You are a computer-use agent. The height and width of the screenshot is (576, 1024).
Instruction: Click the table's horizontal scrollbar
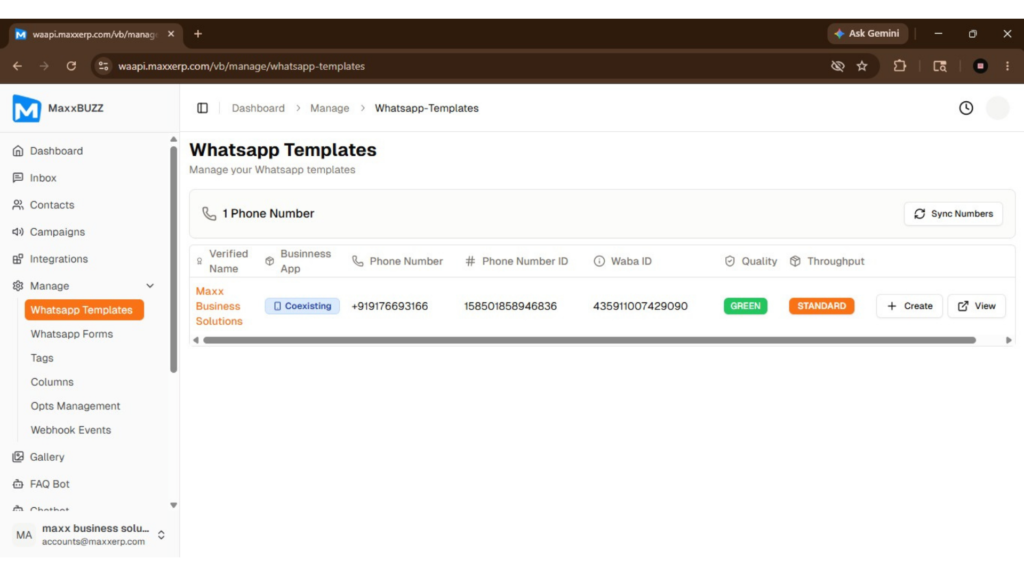click(x=589, y=340)
